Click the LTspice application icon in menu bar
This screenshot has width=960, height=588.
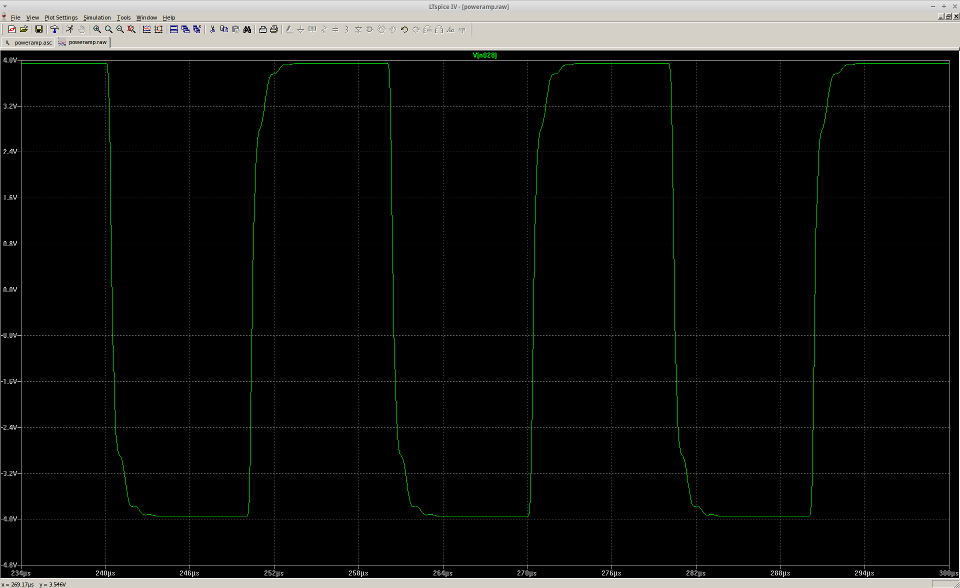coord(4,17)
